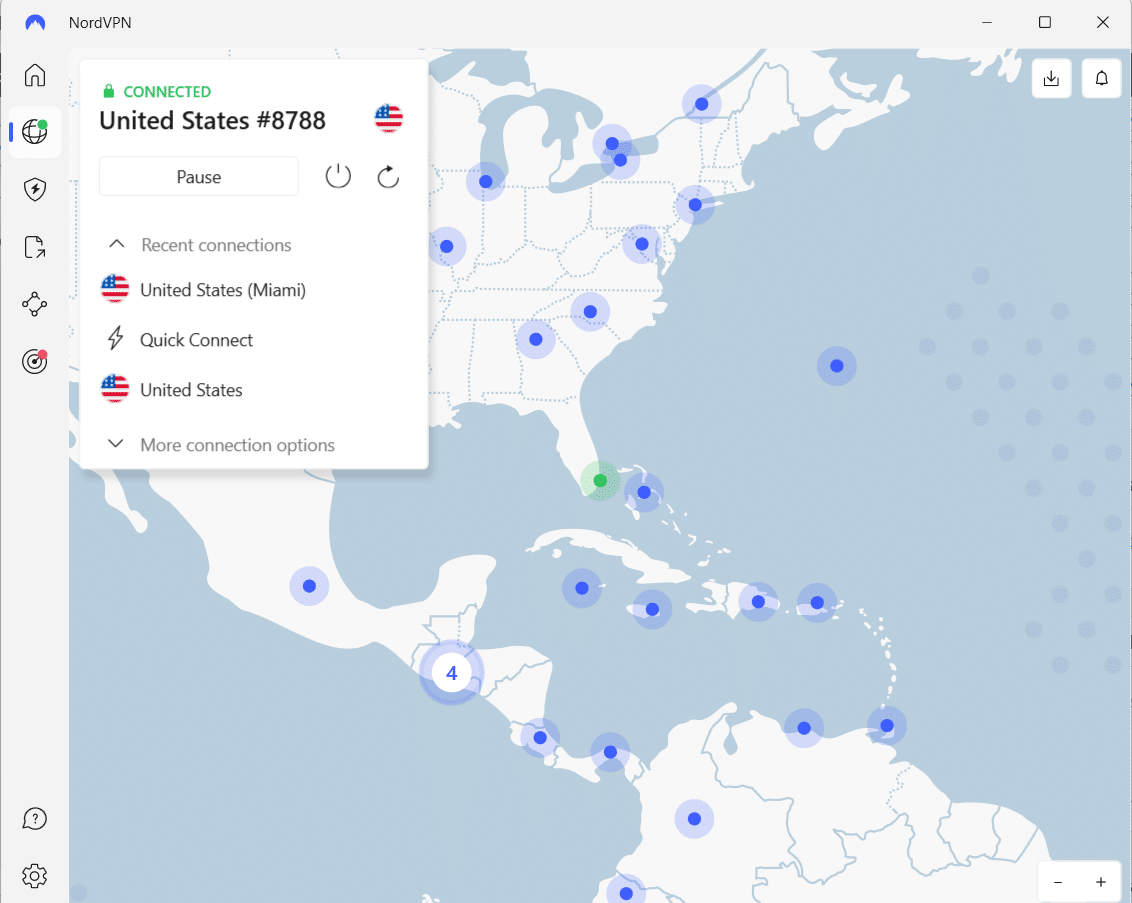The width and height of the screenshot is (1132, 903).
Task: Select the Costa Rica server dot
Action: 540,738
